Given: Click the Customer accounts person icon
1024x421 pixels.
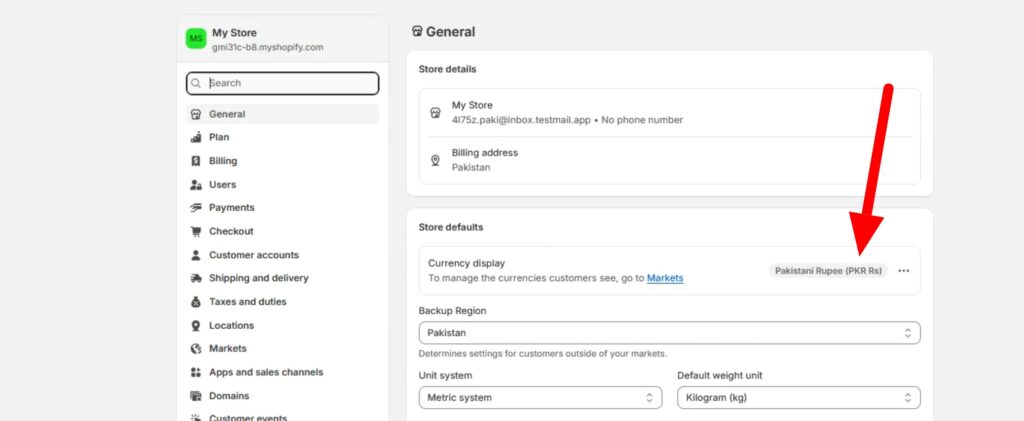Looking at the screenshot, I should [196, 255].
